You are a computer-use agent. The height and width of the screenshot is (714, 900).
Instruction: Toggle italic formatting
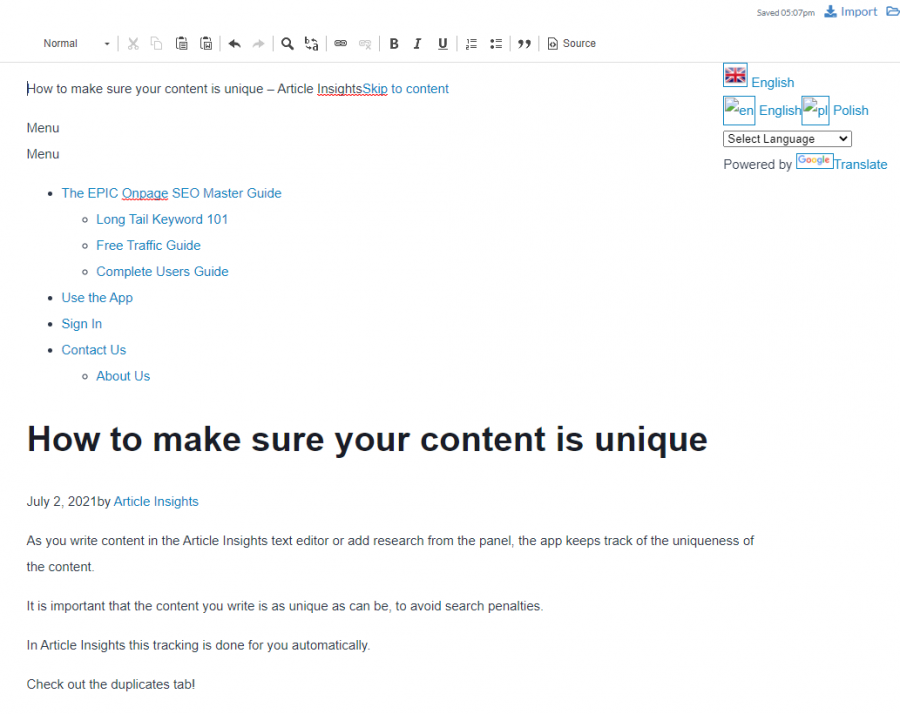[417, 44]
